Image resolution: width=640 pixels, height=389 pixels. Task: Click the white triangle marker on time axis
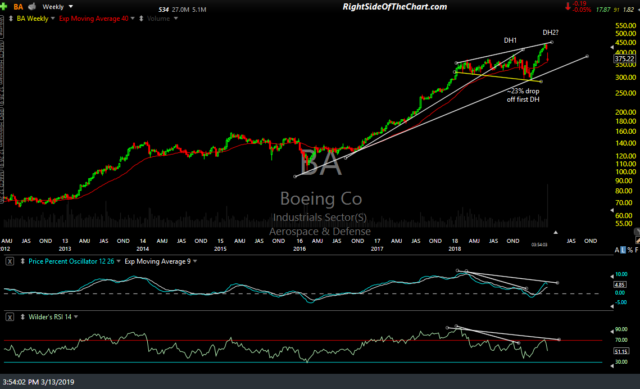tap(556, 232)
